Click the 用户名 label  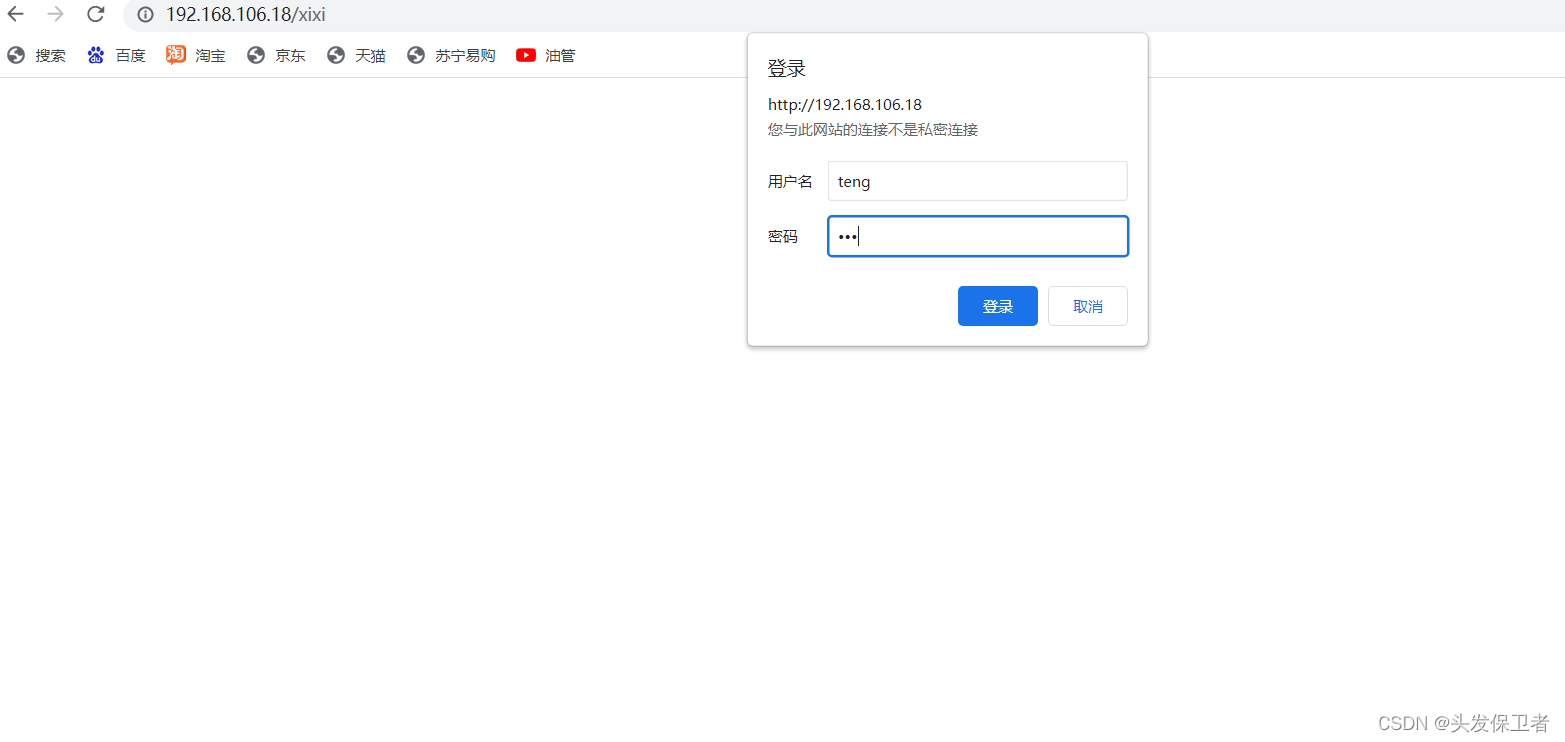(790, 182)
